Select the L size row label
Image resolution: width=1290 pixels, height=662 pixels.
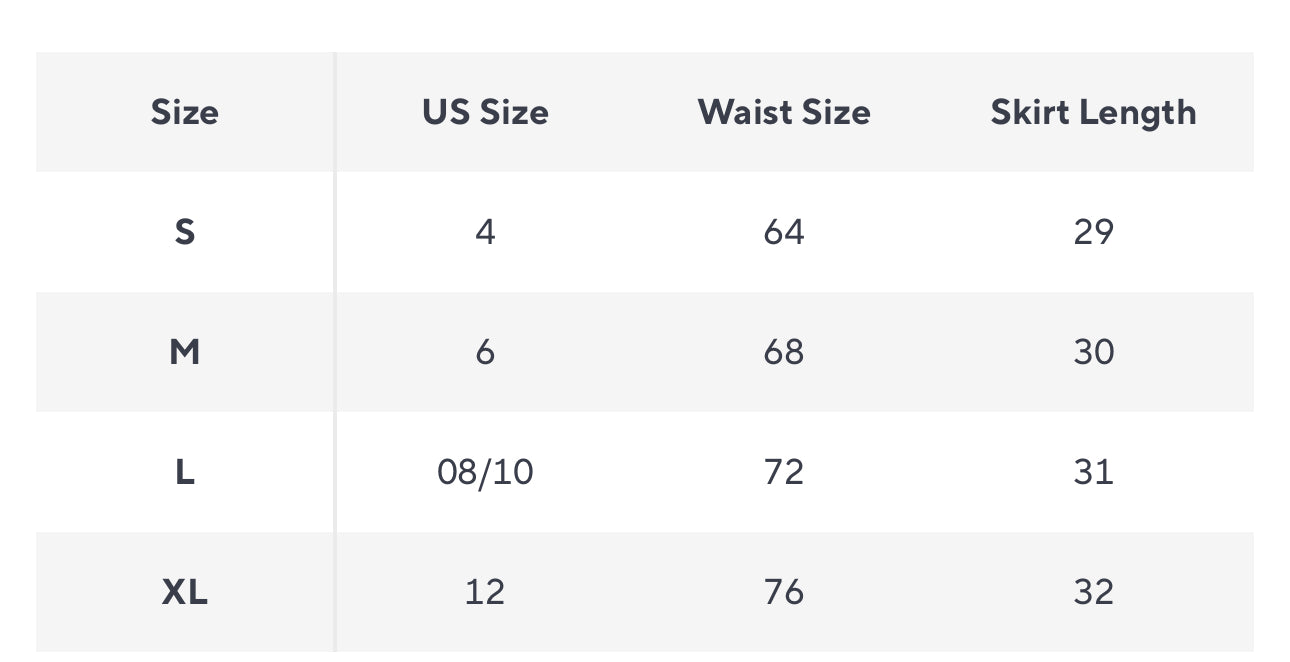click(x=185, y=472)
